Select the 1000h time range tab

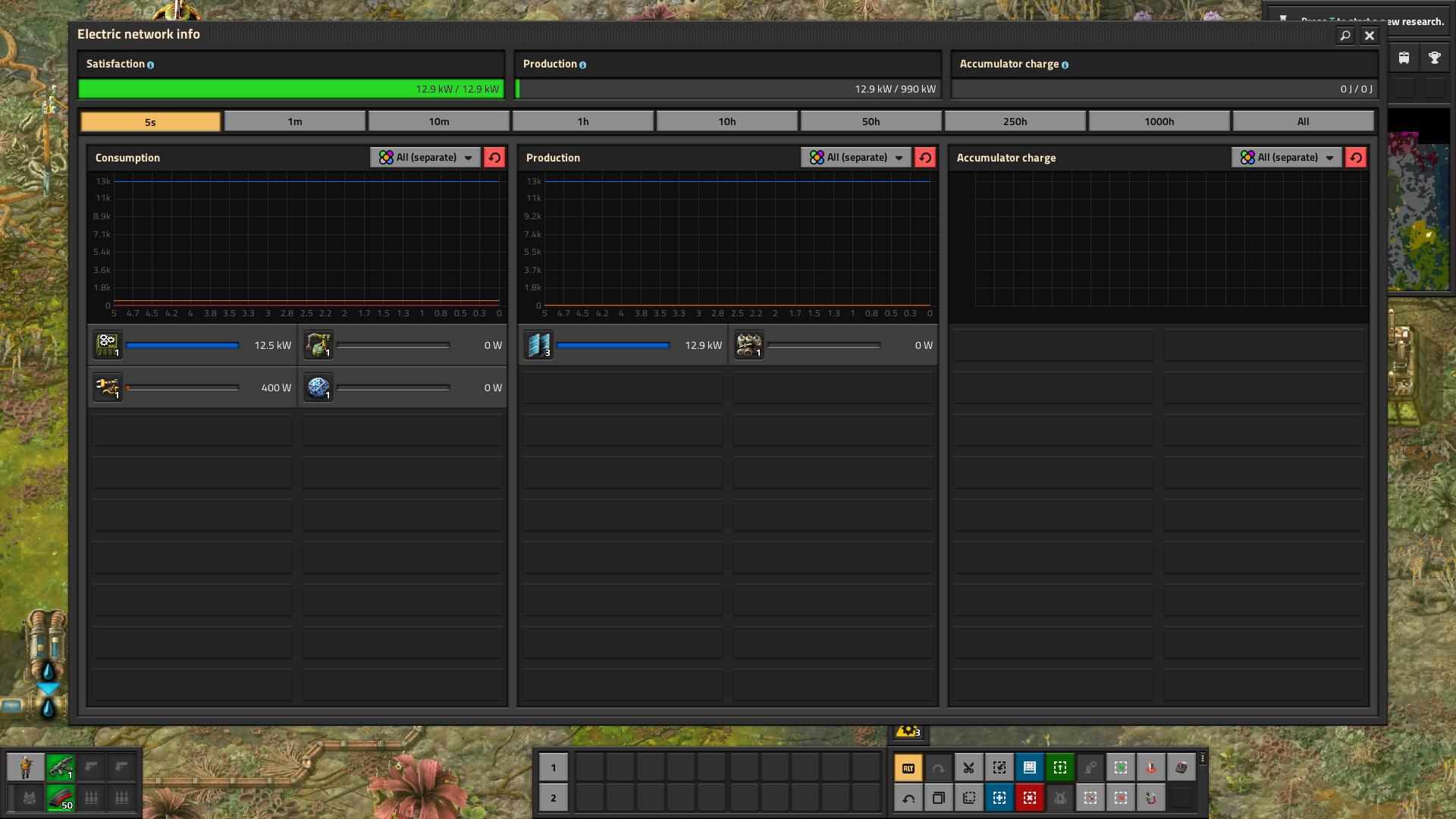pos(1159,121)
